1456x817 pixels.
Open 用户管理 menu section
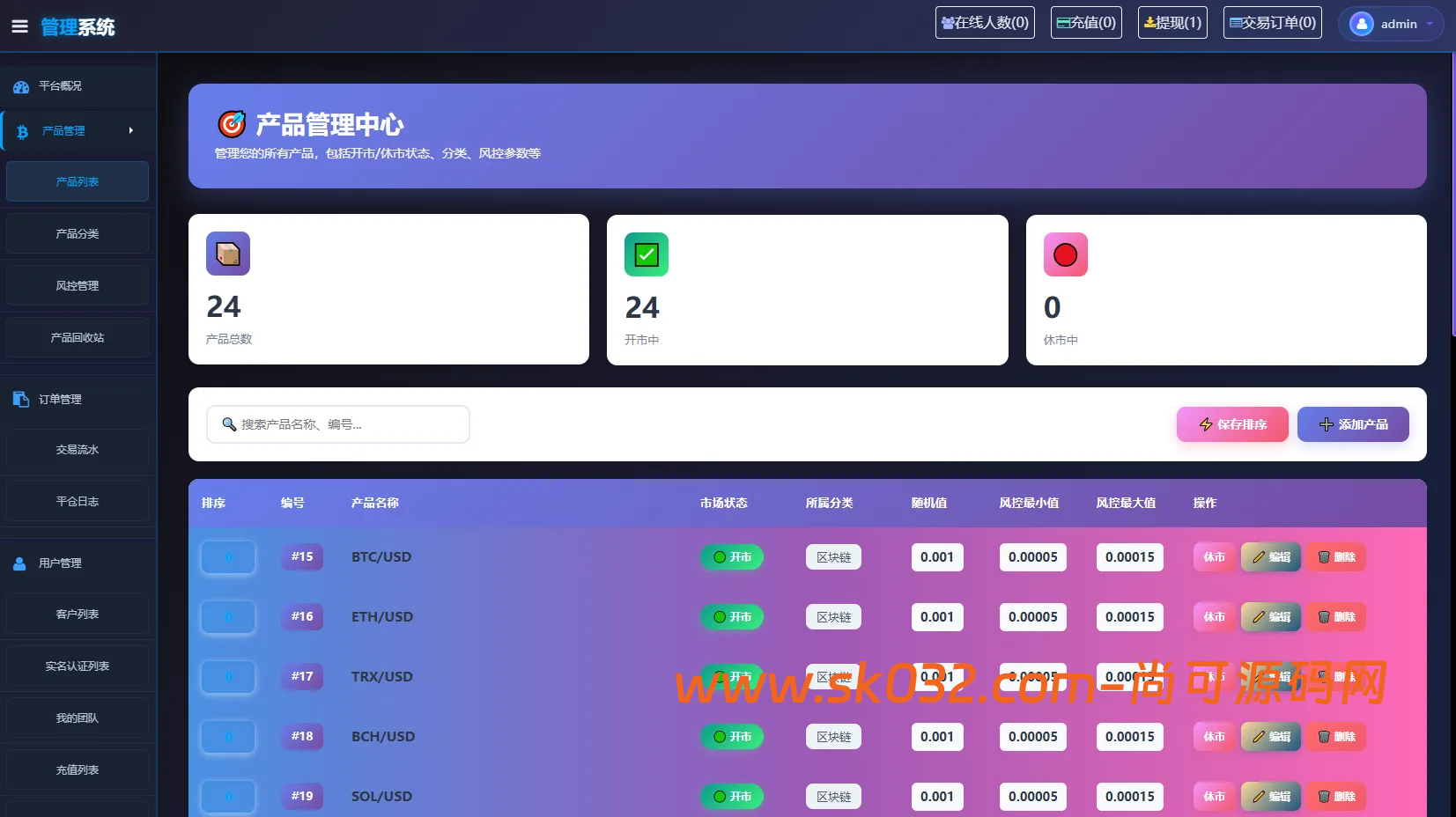tap(78, 563)
